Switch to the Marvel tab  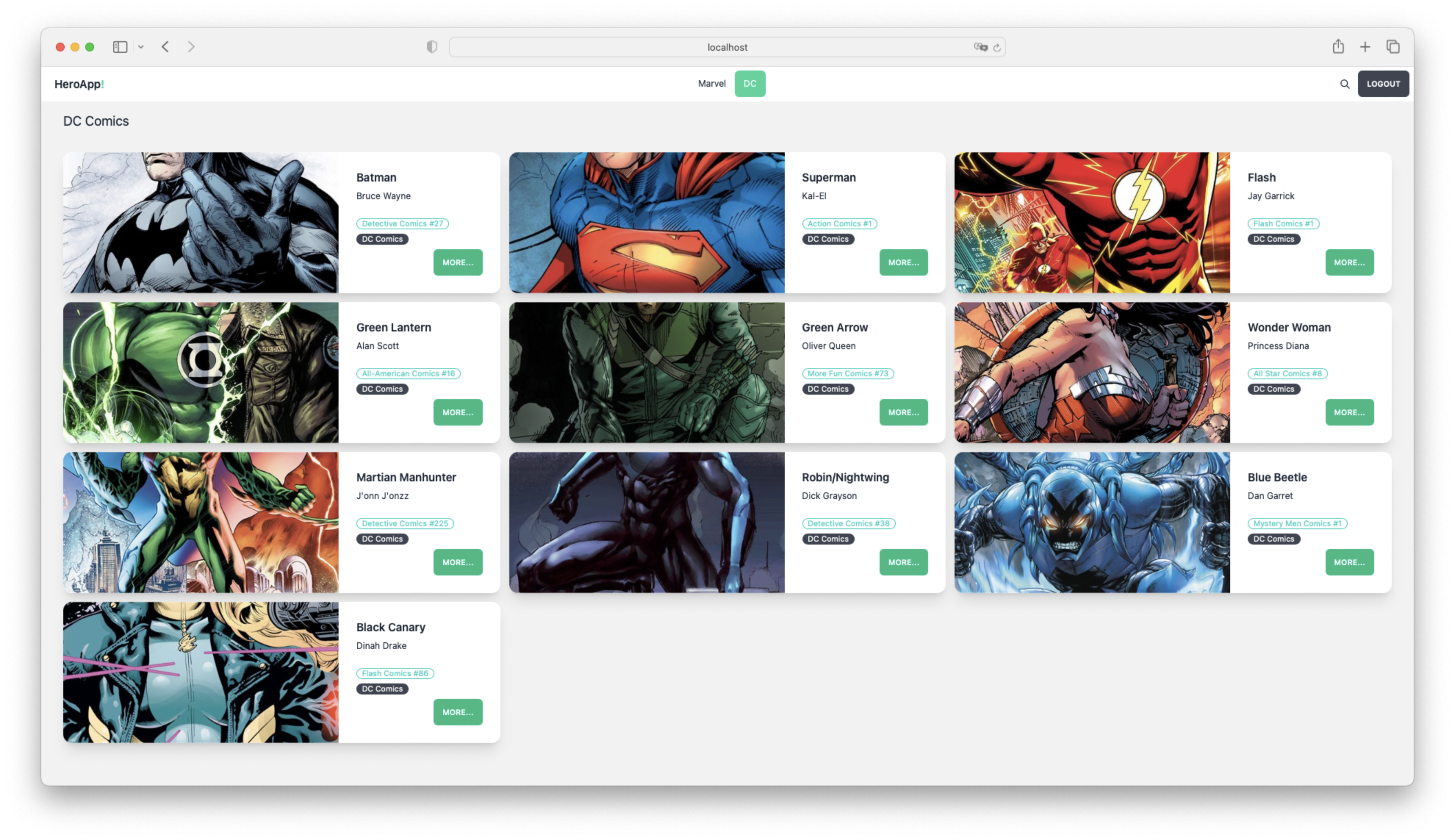click(712, 84)
